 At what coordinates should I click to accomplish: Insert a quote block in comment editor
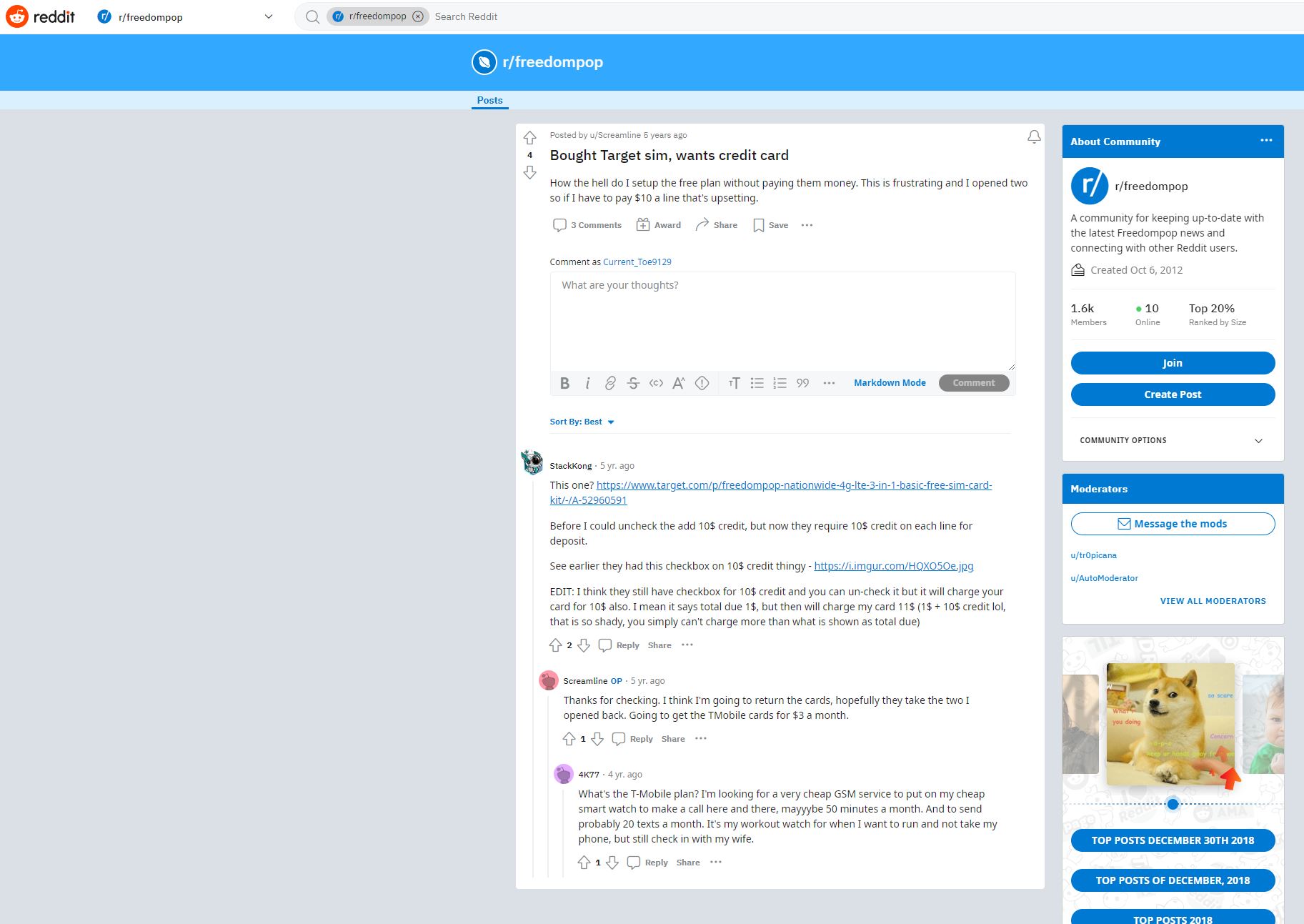[803, 383]
